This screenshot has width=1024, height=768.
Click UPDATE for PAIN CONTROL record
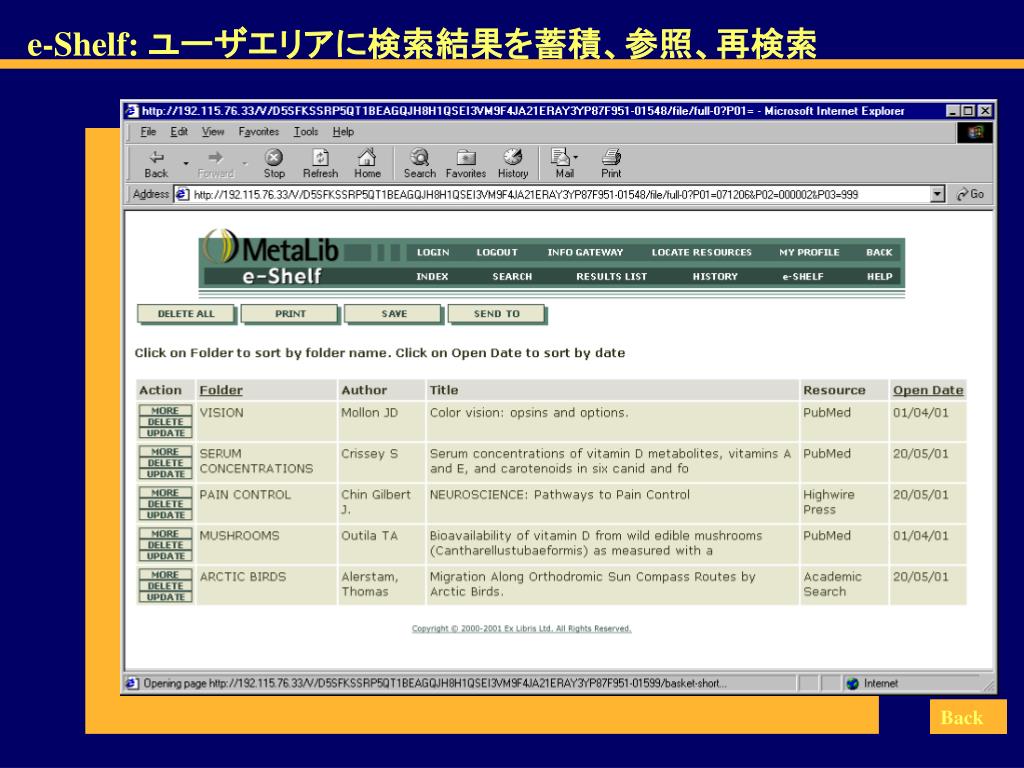point(165,515)
